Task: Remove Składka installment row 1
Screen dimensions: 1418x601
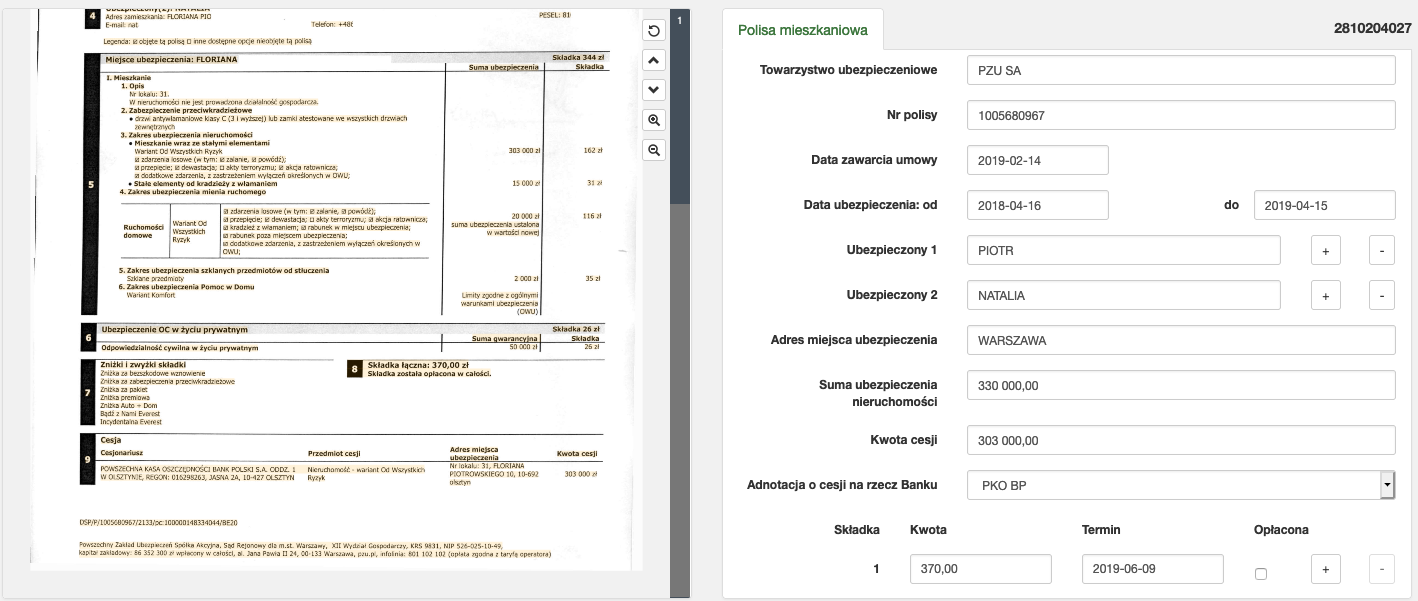Action: click(x=1381, y=570)
